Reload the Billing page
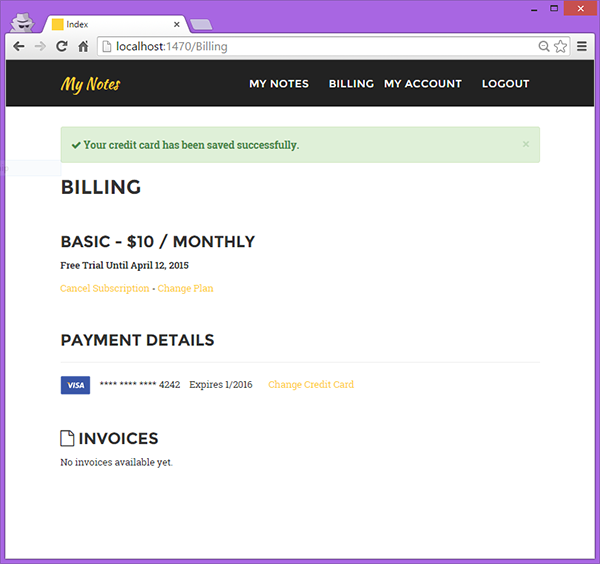 62,47
